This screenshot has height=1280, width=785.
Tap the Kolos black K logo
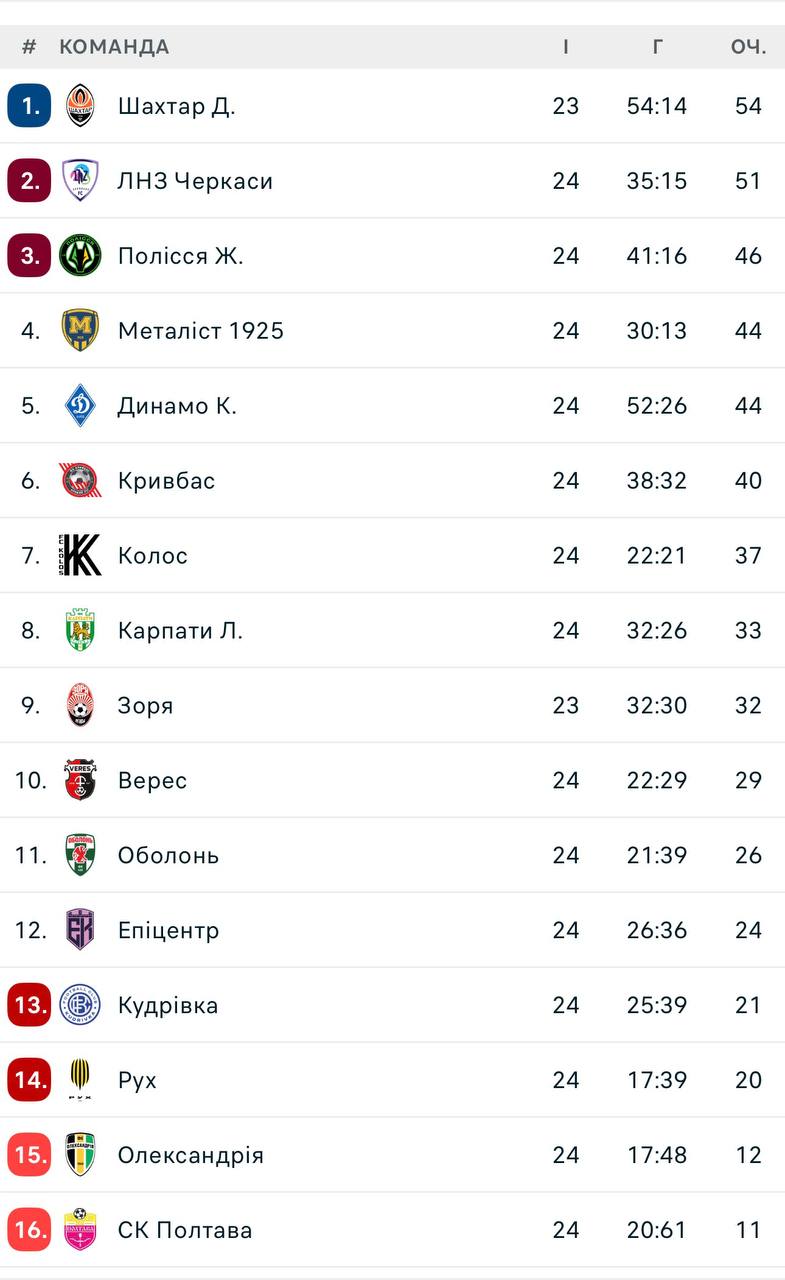coord(80,556)
